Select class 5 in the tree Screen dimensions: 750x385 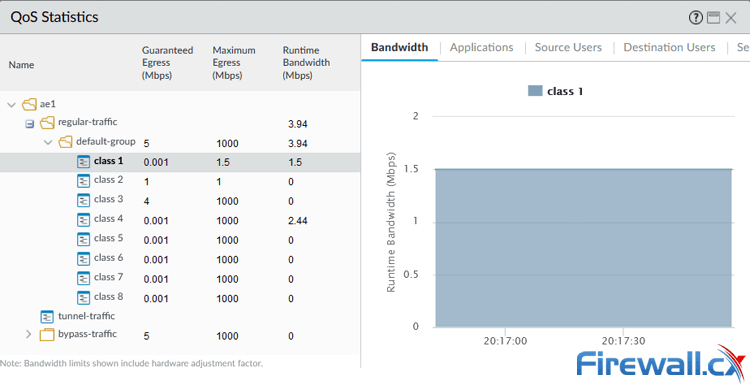click(x=109, y=238)
